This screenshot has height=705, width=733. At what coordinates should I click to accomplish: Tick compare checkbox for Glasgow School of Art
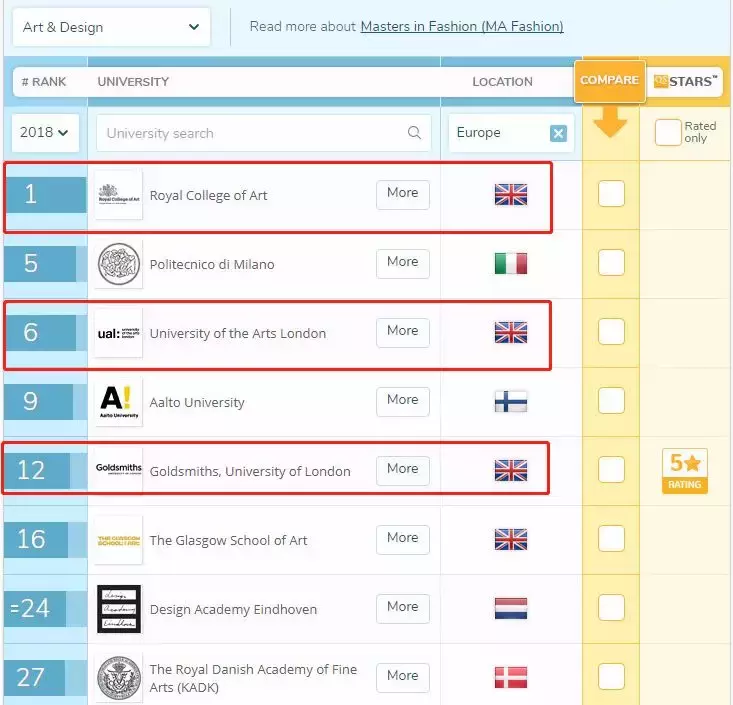point(611,538)
